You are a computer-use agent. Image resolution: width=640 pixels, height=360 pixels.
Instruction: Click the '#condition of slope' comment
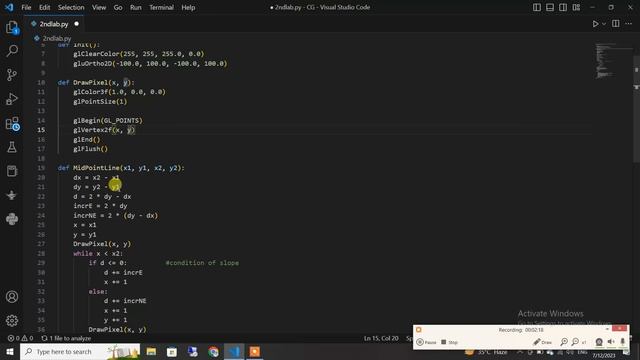click(202, 263)
